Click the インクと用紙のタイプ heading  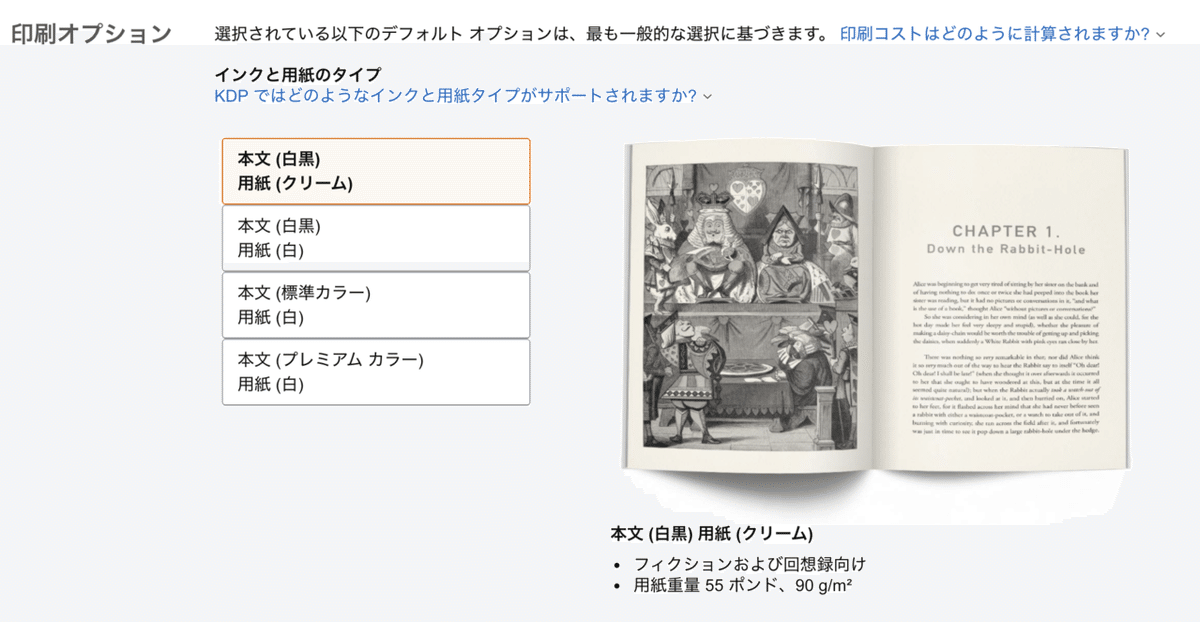(297, 74)
